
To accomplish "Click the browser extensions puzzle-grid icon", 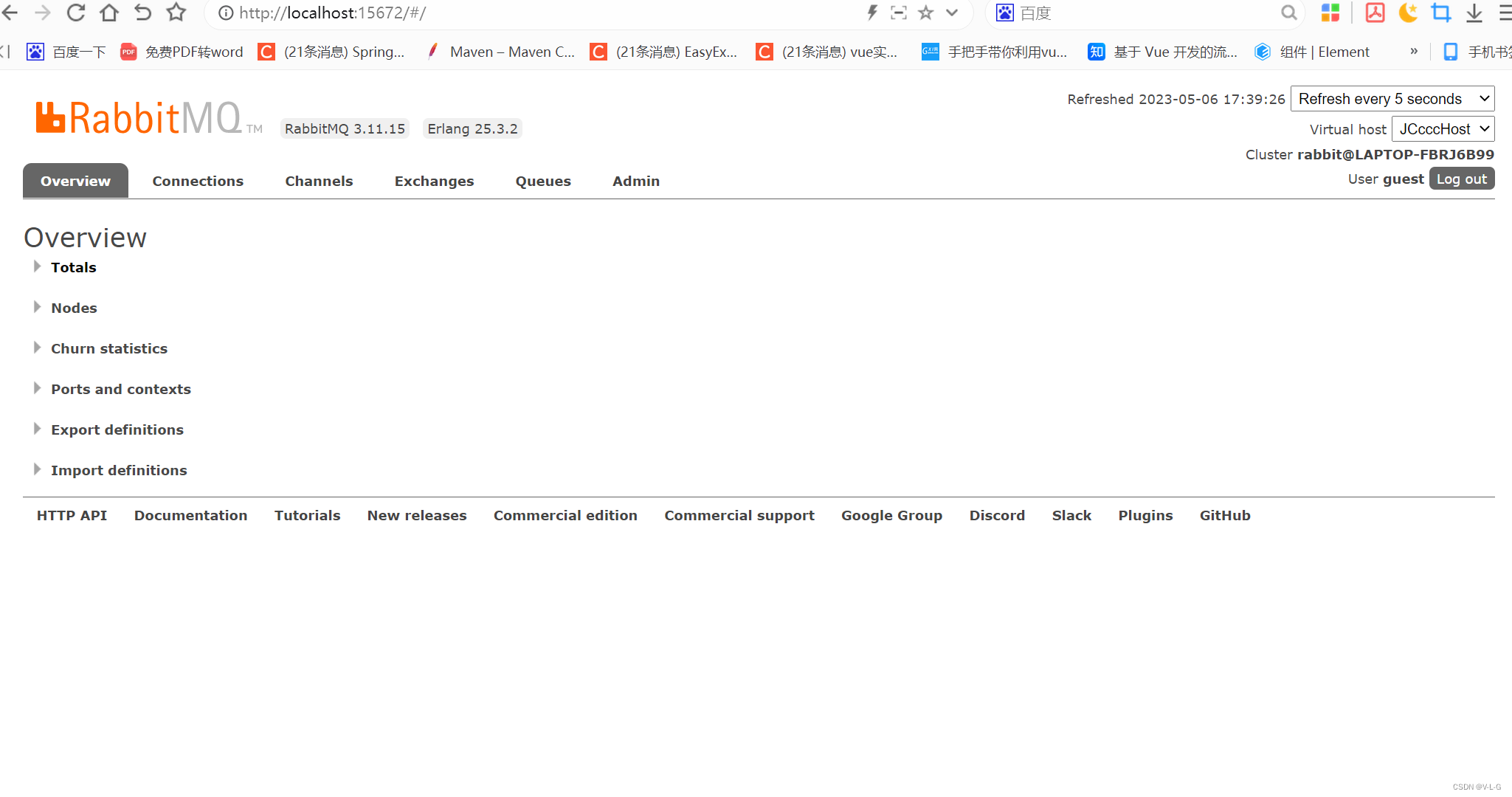I will [x=1330, y=13].
